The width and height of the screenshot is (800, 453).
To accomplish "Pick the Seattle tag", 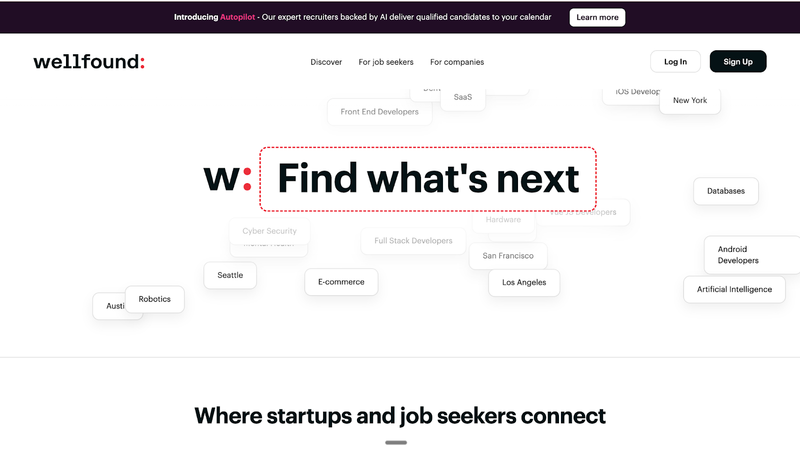I will (230, 275).
